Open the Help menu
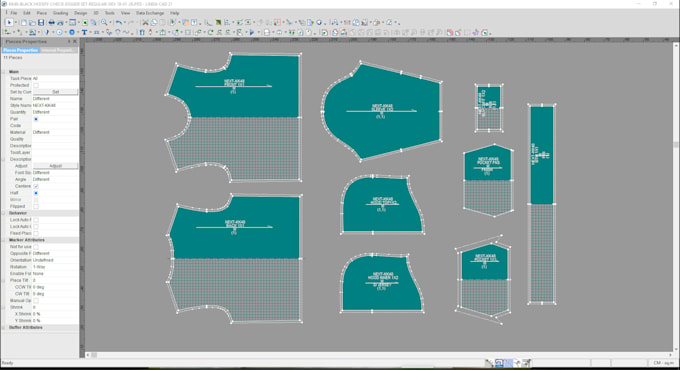Viewport: 680px width, 370px height. coord(174,13)
